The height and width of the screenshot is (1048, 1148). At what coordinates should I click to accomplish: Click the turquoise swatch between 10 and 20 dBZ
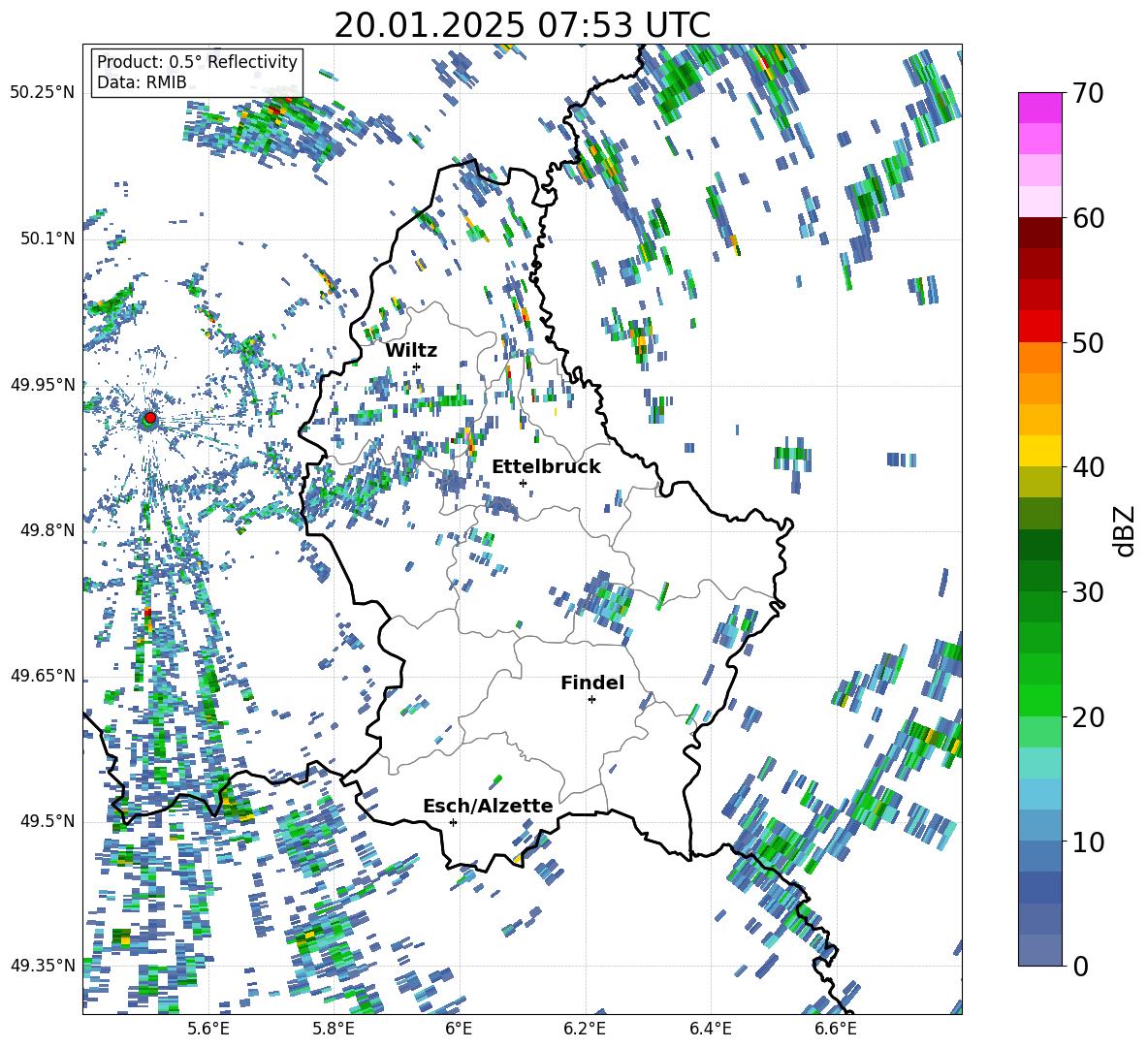click(x=1039, y=763)
